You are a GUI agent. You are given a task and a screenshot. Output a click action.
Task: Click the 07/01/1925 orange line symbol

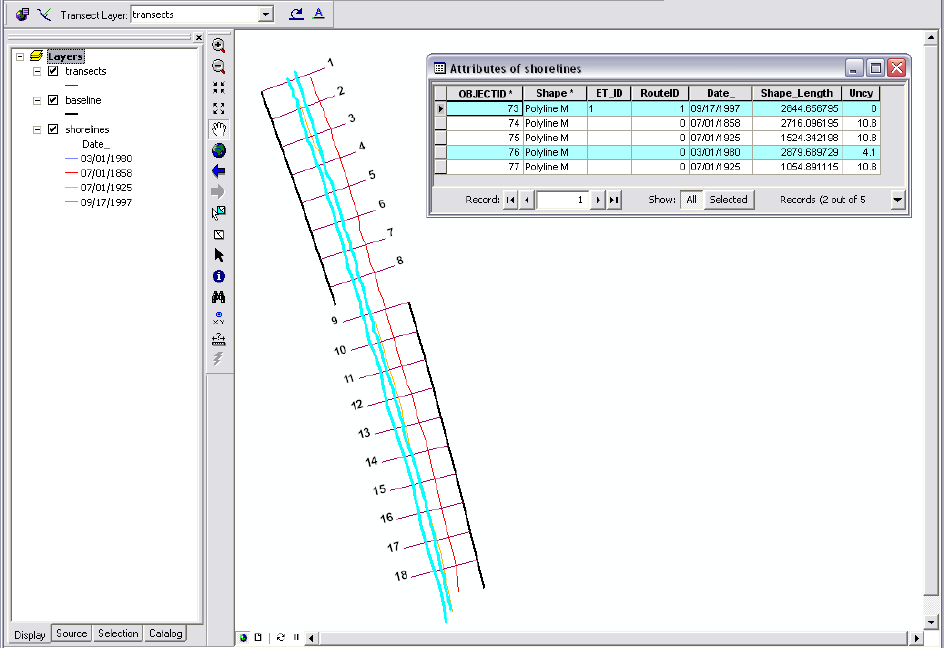click(71, 187)
